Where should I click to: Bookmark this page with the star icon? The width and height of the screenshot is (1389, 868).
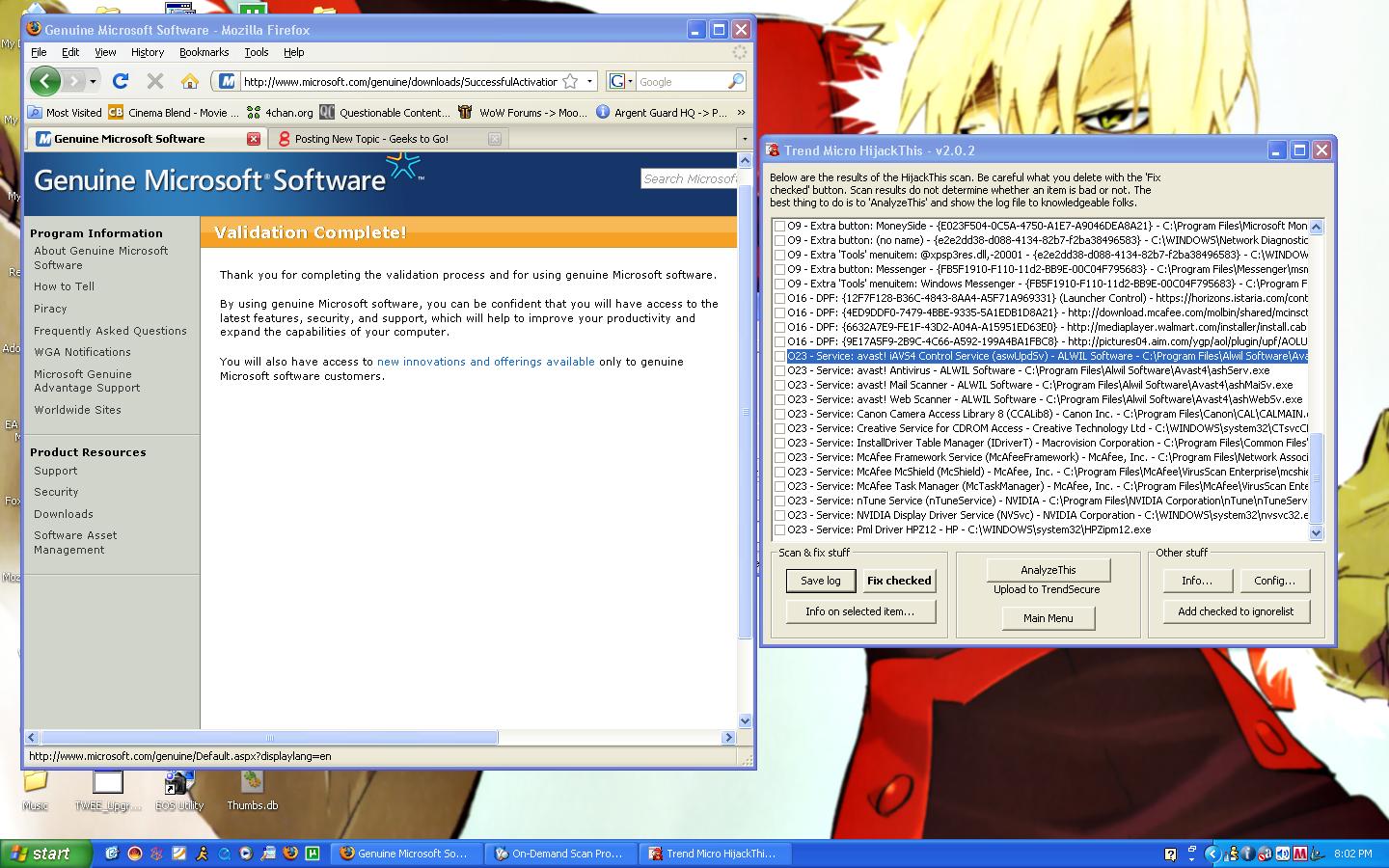[x=570, y=81]
